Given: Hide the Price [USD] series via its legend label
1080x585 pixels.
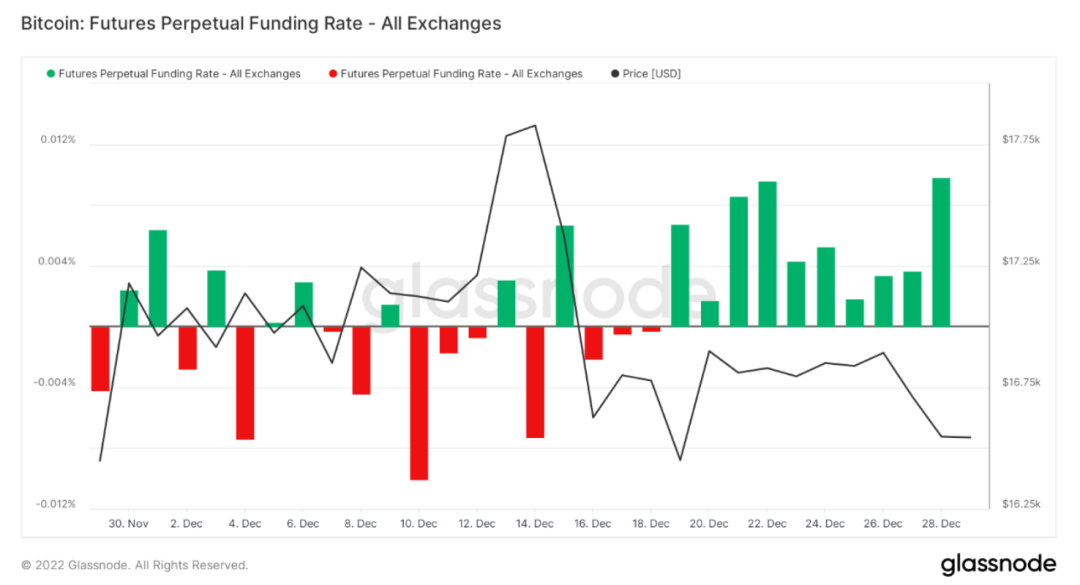Looking at the screenshot, I should 651,74.
